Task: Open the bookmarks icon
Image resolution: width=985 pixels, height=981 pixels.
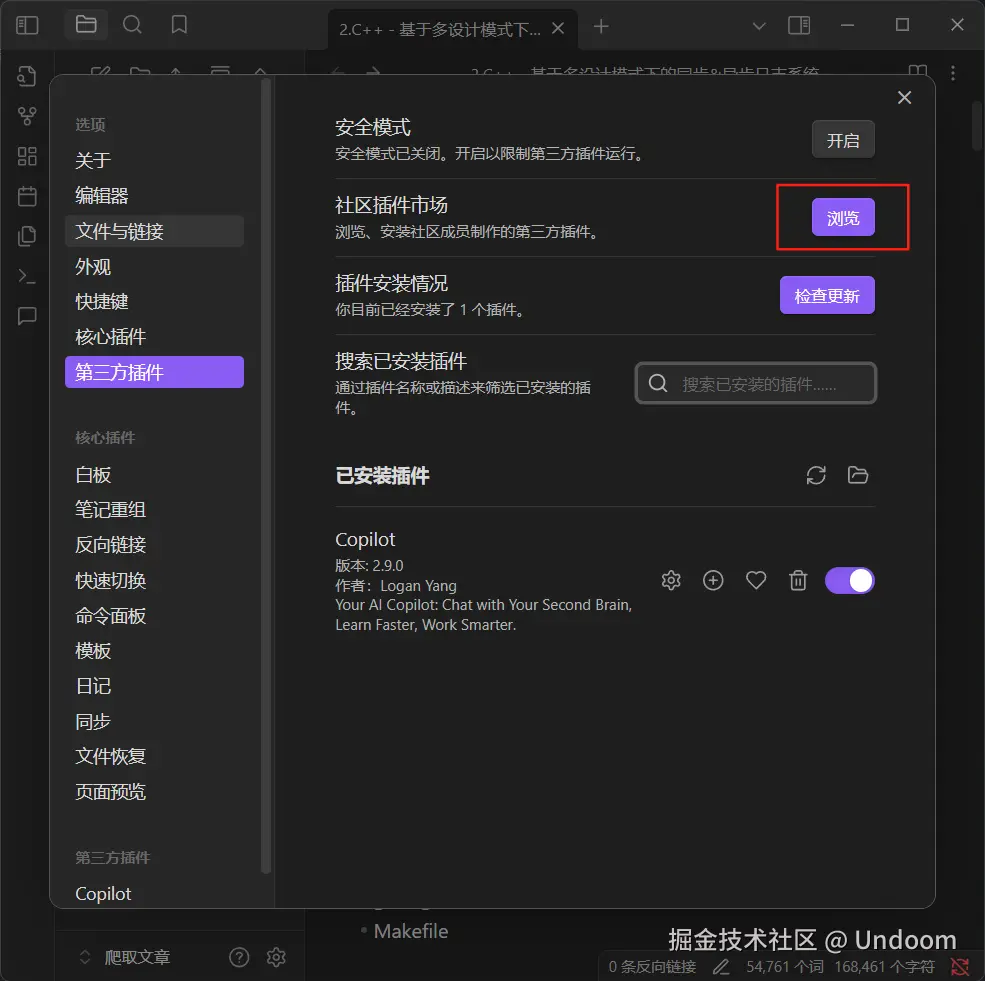Action: (179, 25)
